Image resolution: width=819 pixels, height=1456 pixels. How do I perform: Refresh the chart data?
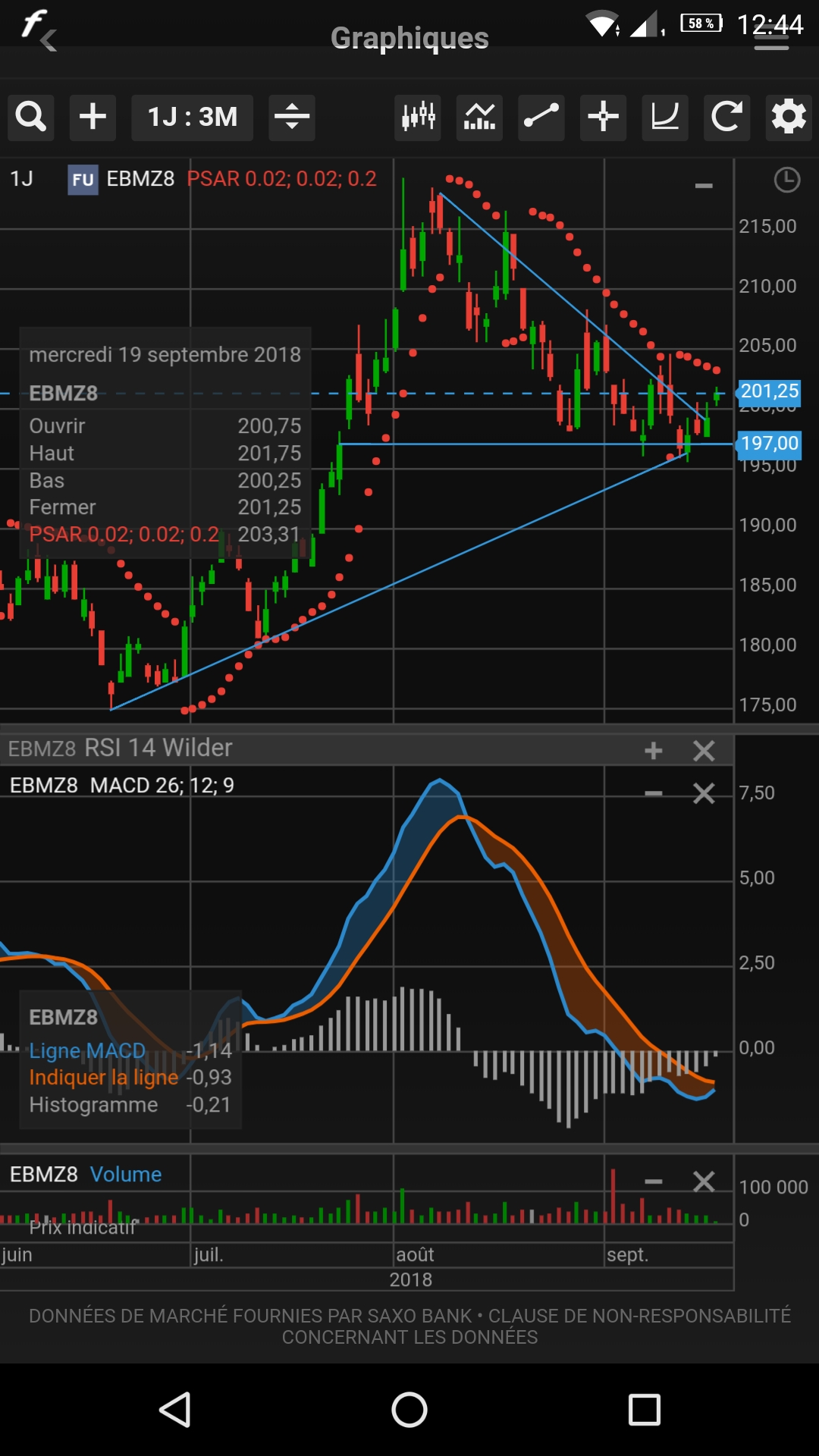(x=726, y=118)
